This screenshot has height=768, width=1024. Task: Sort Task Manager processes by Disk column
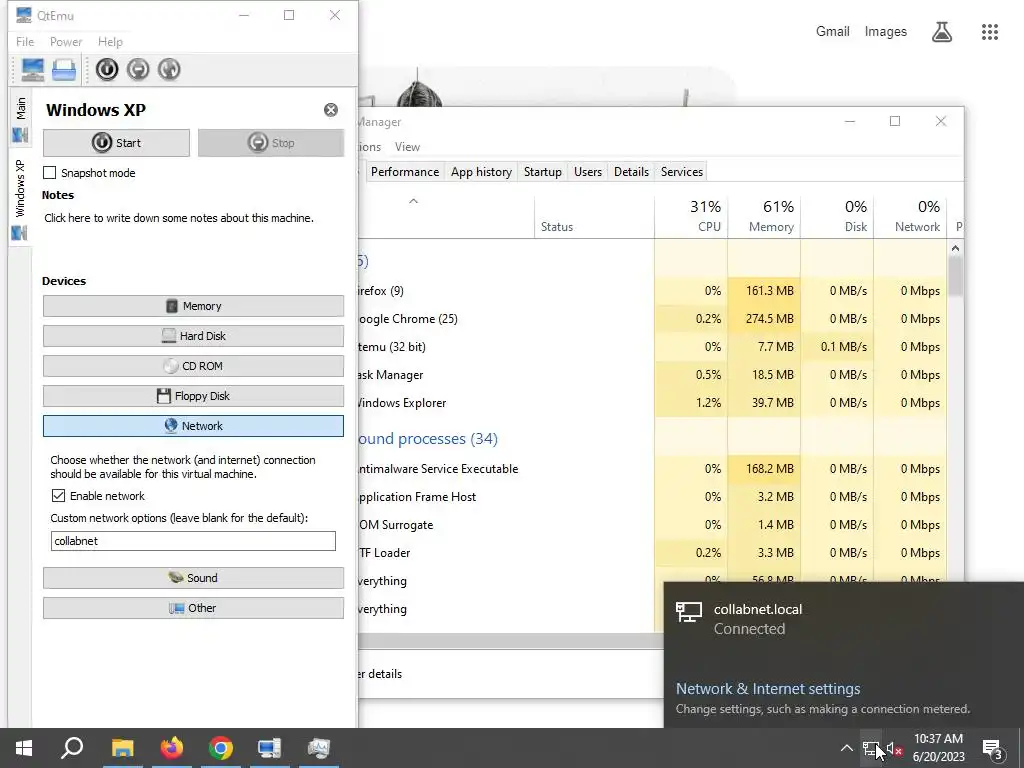pyautogui.click(x=837, y=216)
